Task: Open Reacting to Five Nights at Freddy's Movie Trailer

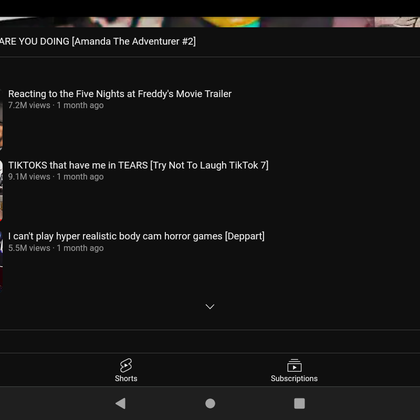Action: pos(120,94)
